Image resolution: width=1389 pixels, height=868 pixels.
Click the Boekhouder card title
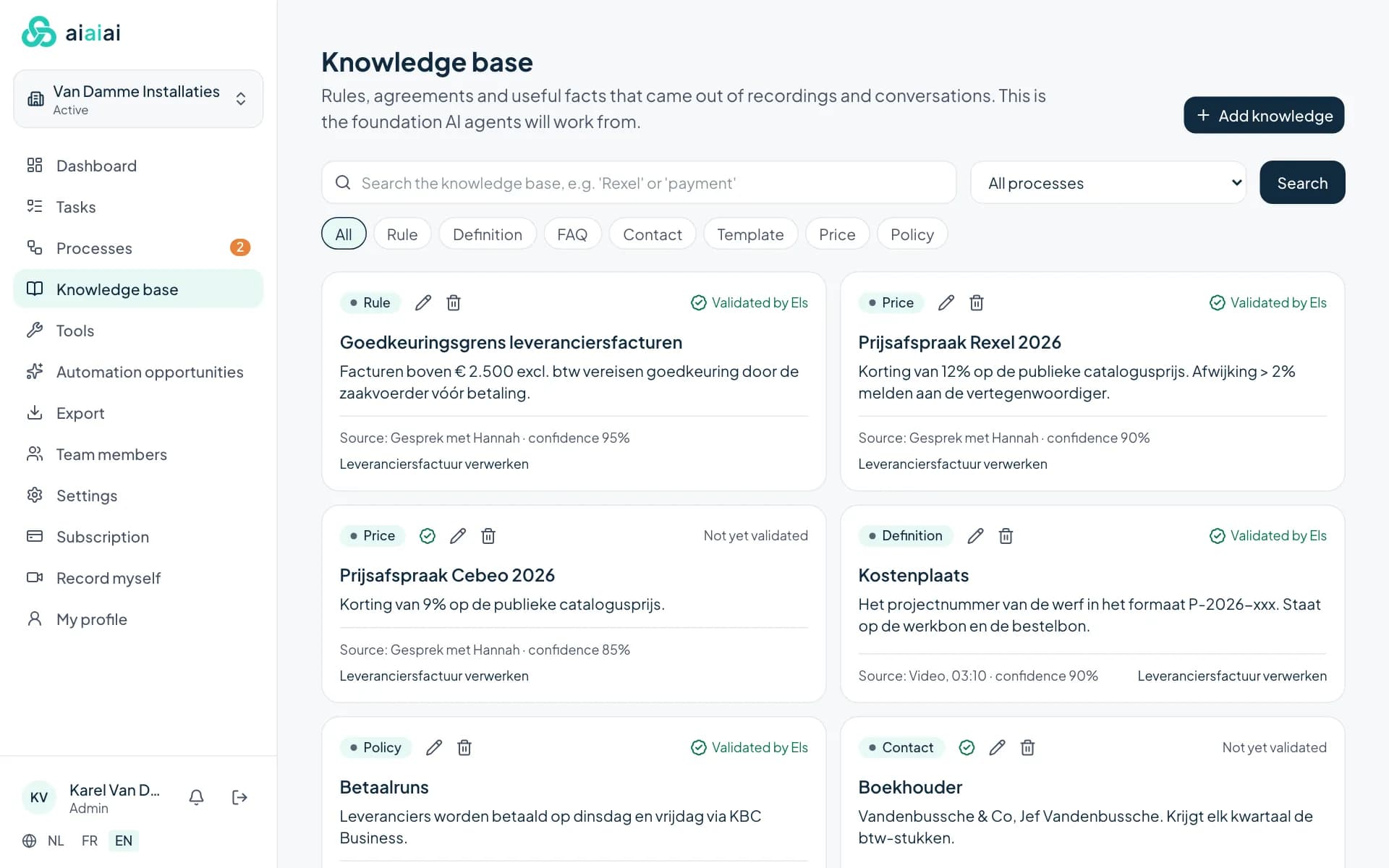tap(910, 787)
